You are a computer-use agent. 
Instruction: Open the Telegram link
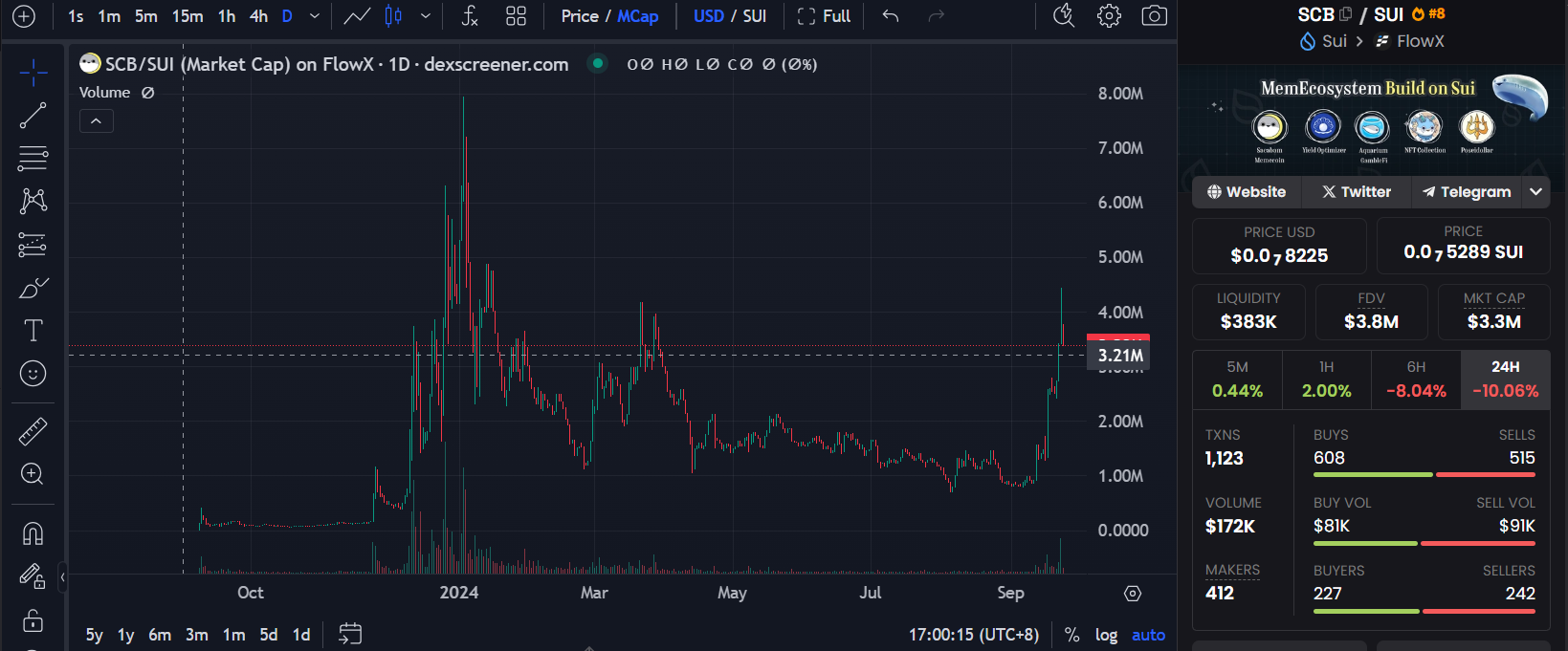(x=1467, y=192)
